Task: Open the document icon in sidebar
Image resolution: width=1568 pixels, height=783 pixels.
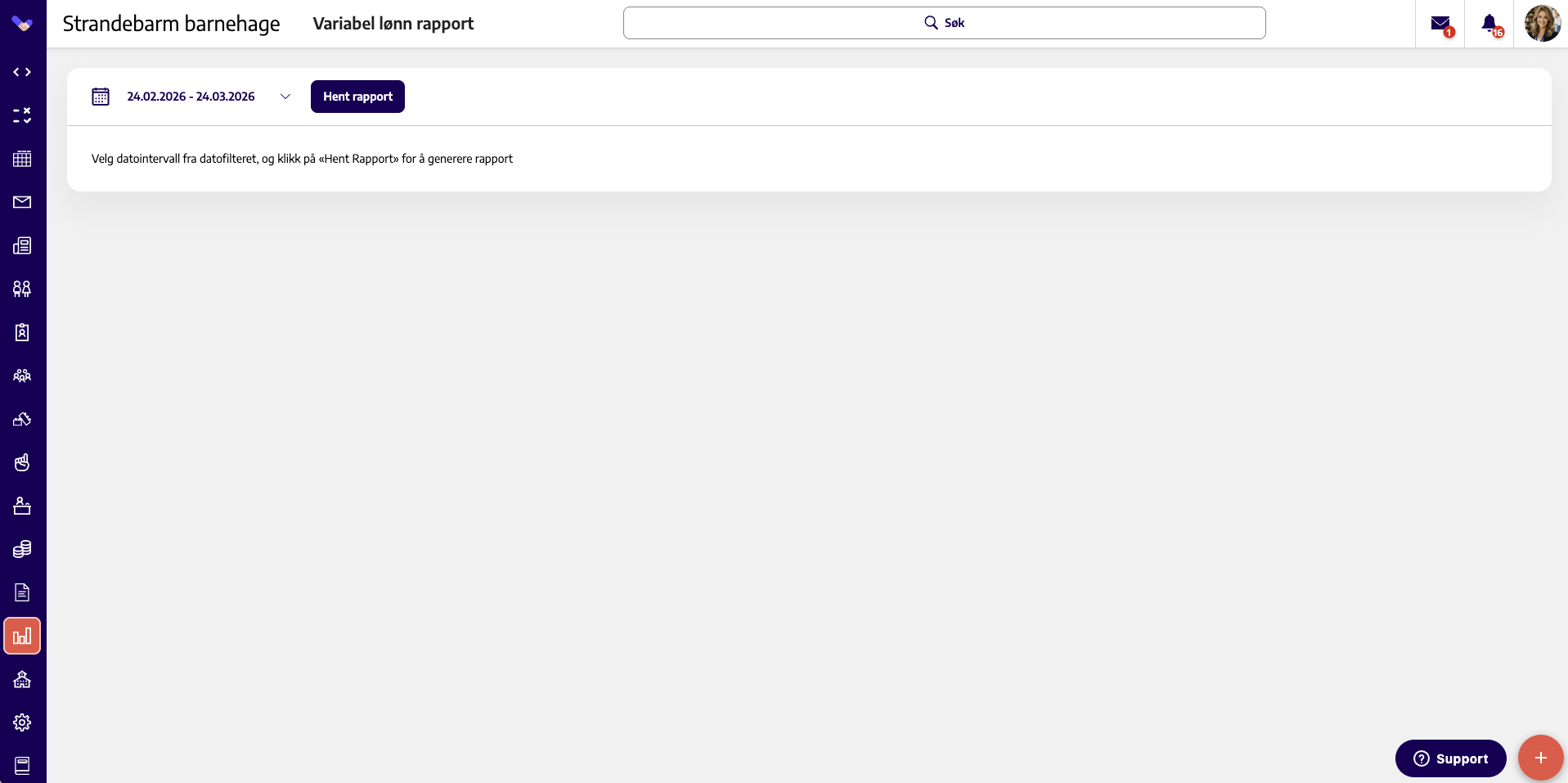Action: tap(22, 592)
